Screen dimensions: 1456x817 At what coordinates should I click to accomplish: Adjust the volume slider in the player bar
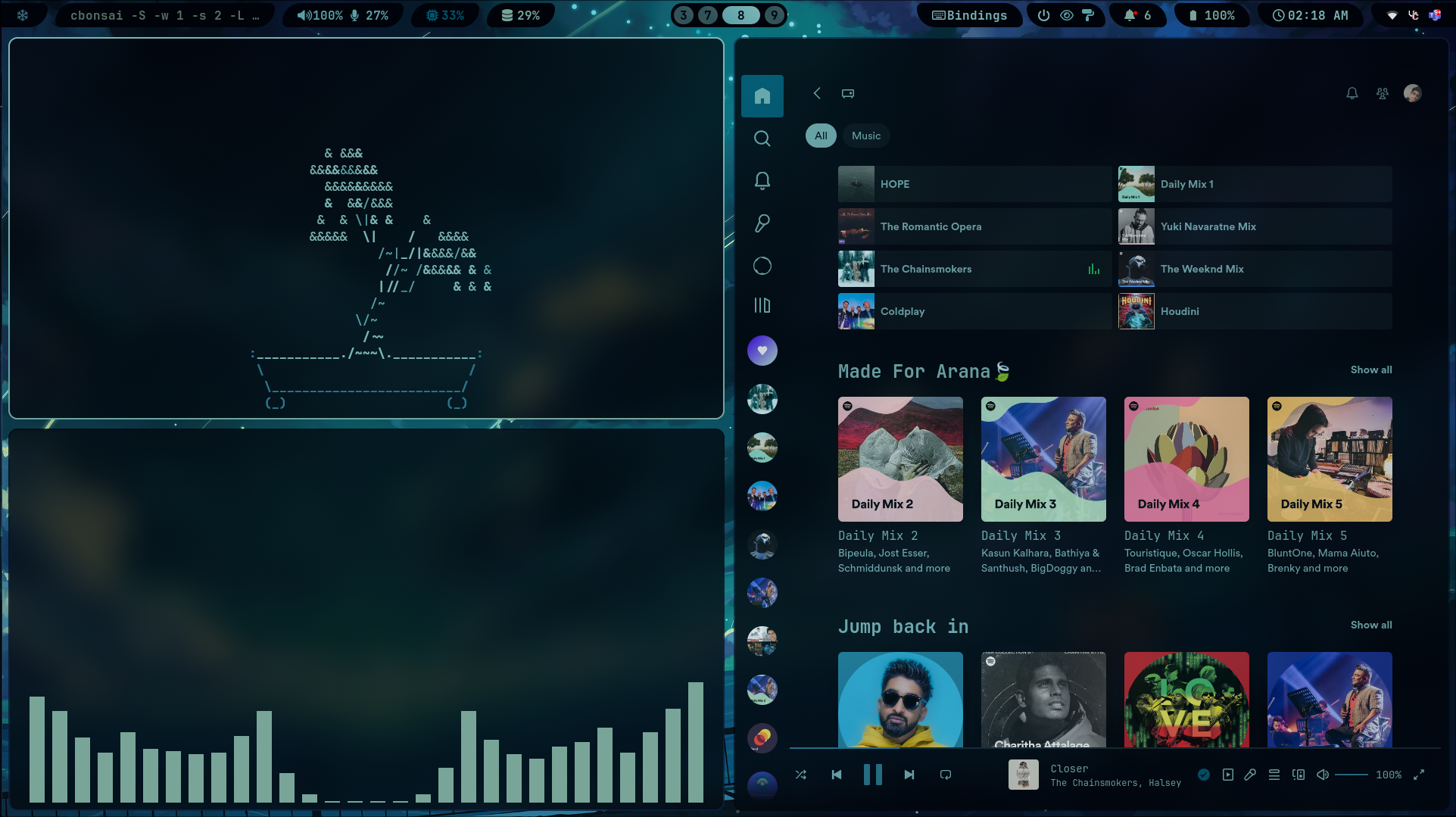tap(1352, 775)
